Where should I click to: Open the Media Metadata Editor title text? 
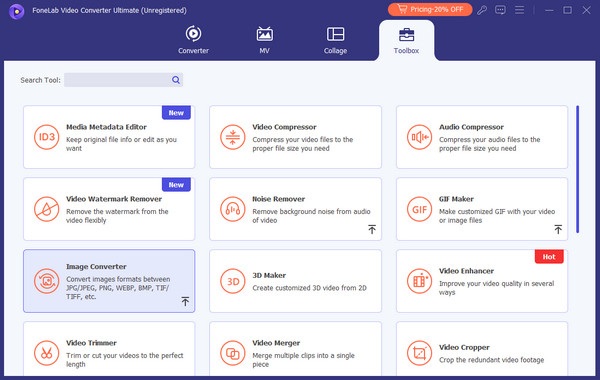(x=106, y=127)
